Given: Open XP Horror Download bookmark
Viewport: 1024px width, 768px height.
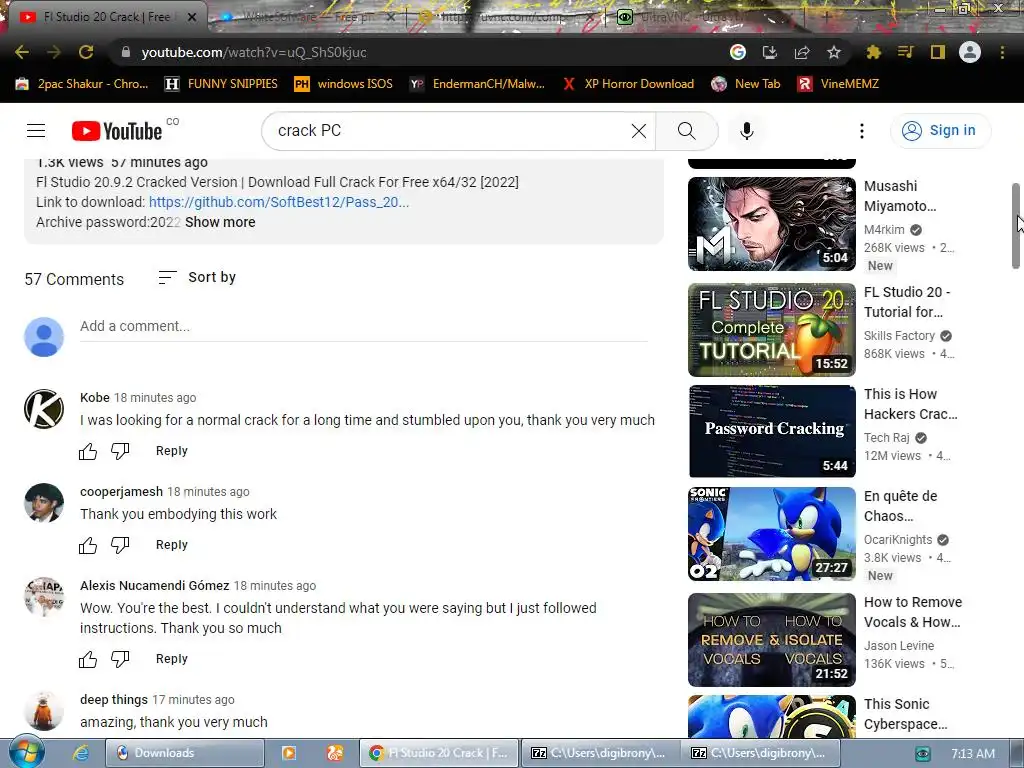Looking at the screenshot, I should point(628,84).
